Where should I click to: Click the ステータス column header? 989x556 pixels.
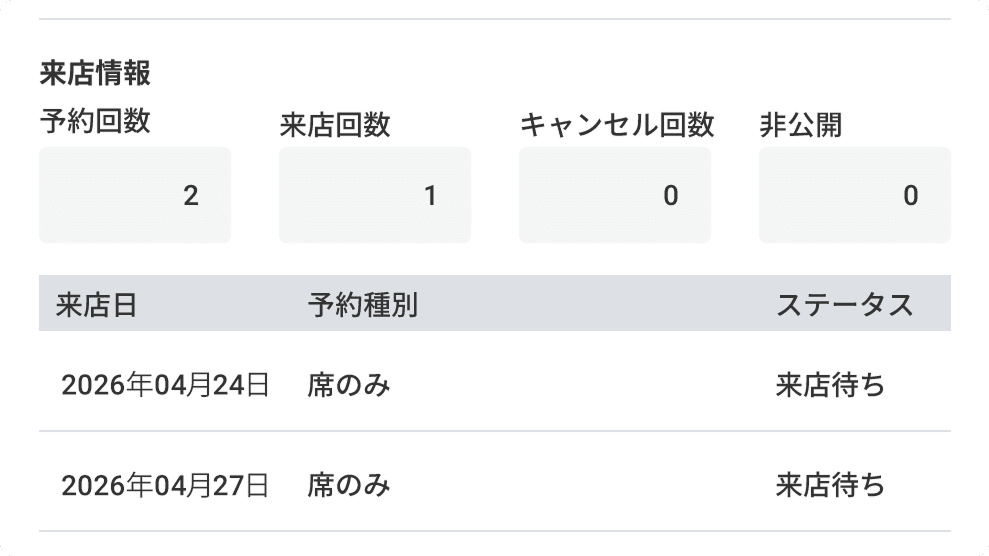coord(844,305)
